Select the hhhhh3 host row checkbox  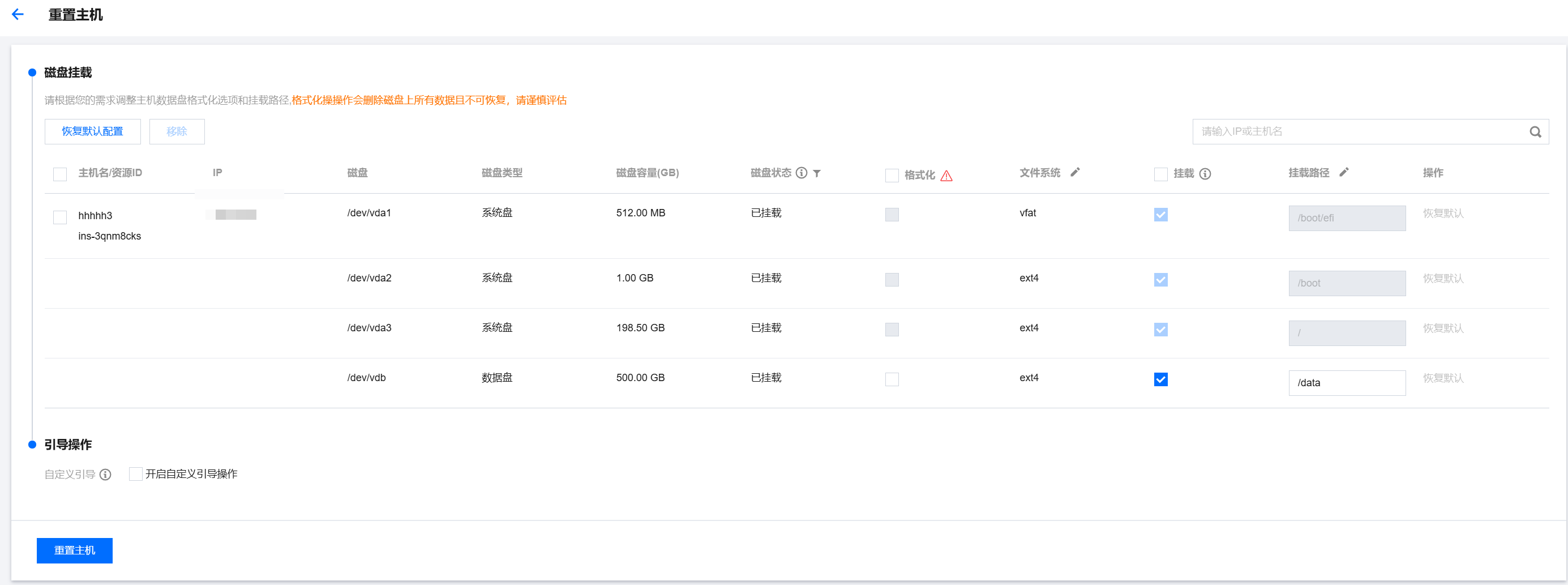click(59, 217)
